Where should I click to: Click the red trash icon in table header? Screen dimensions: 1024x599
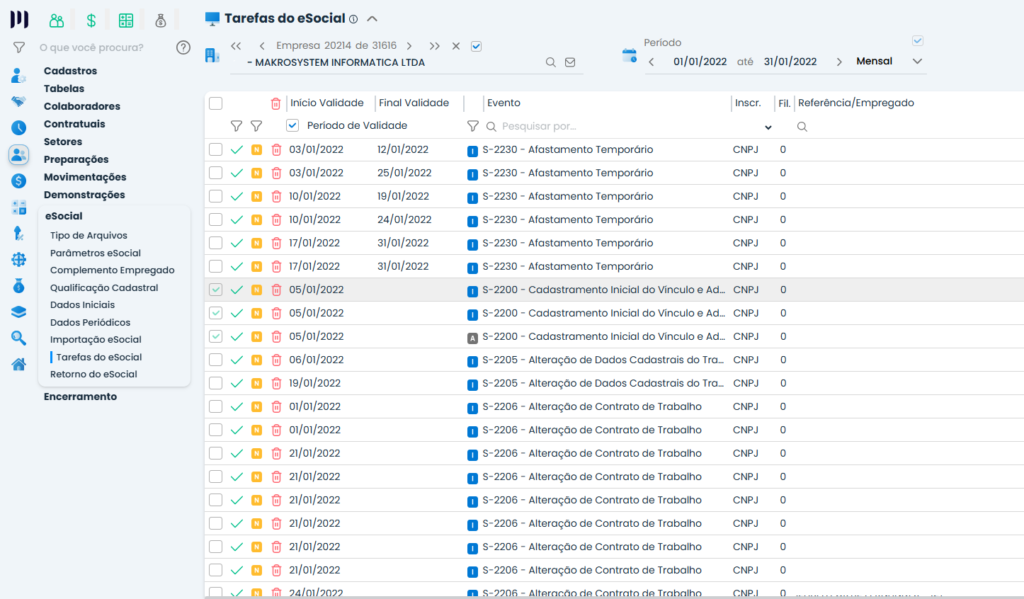click(276, 103)
